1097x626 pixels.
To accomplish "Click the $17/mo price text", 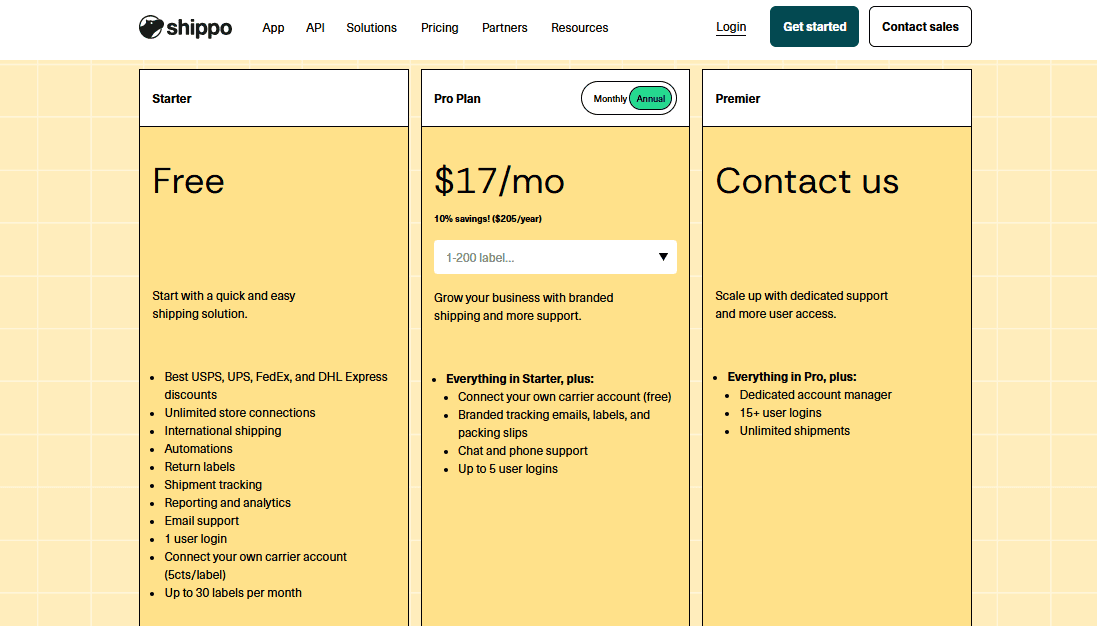I will [x=499, y=181].
